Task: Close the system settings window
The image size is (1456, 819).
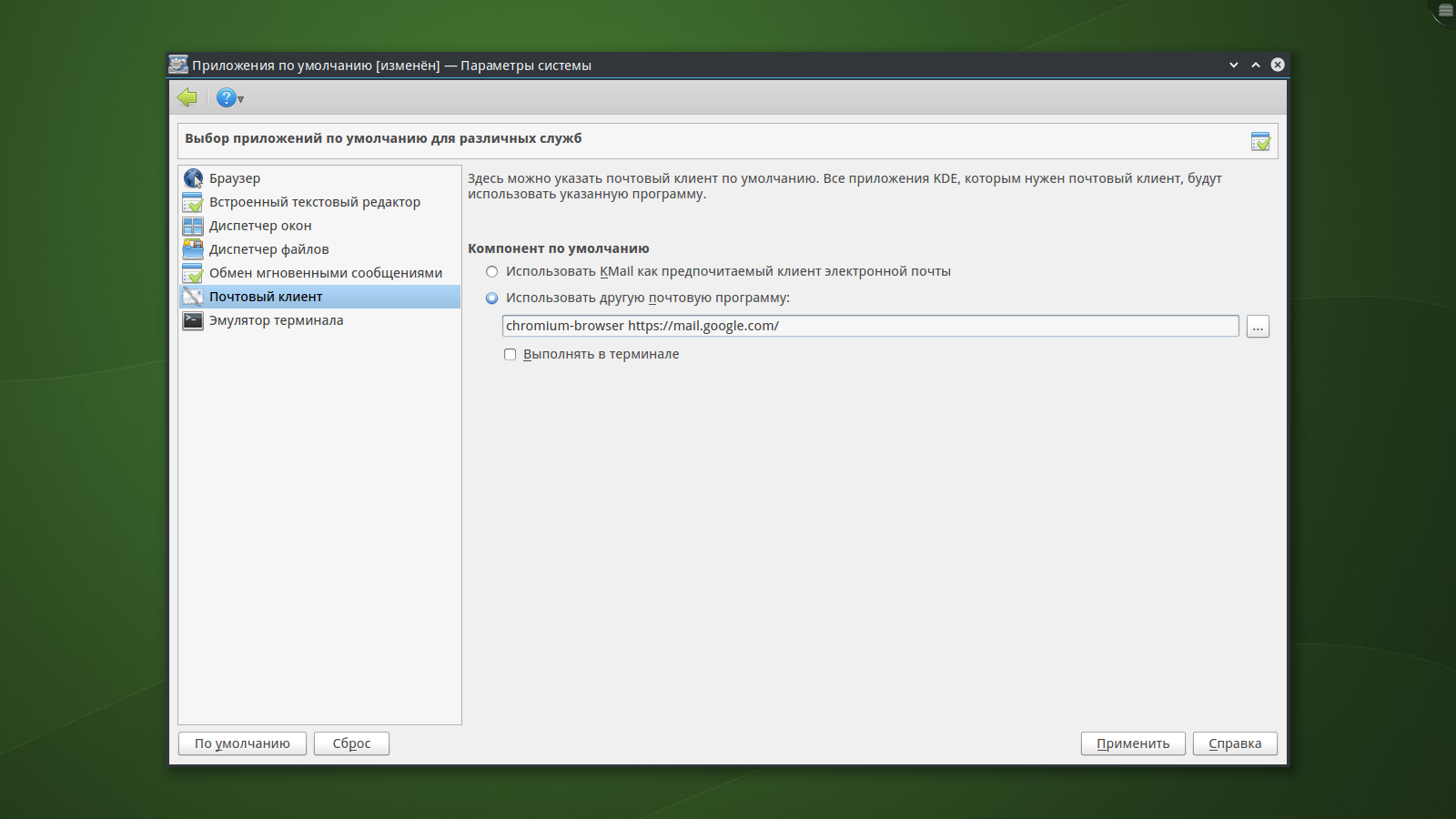Action: point(1278,65)
